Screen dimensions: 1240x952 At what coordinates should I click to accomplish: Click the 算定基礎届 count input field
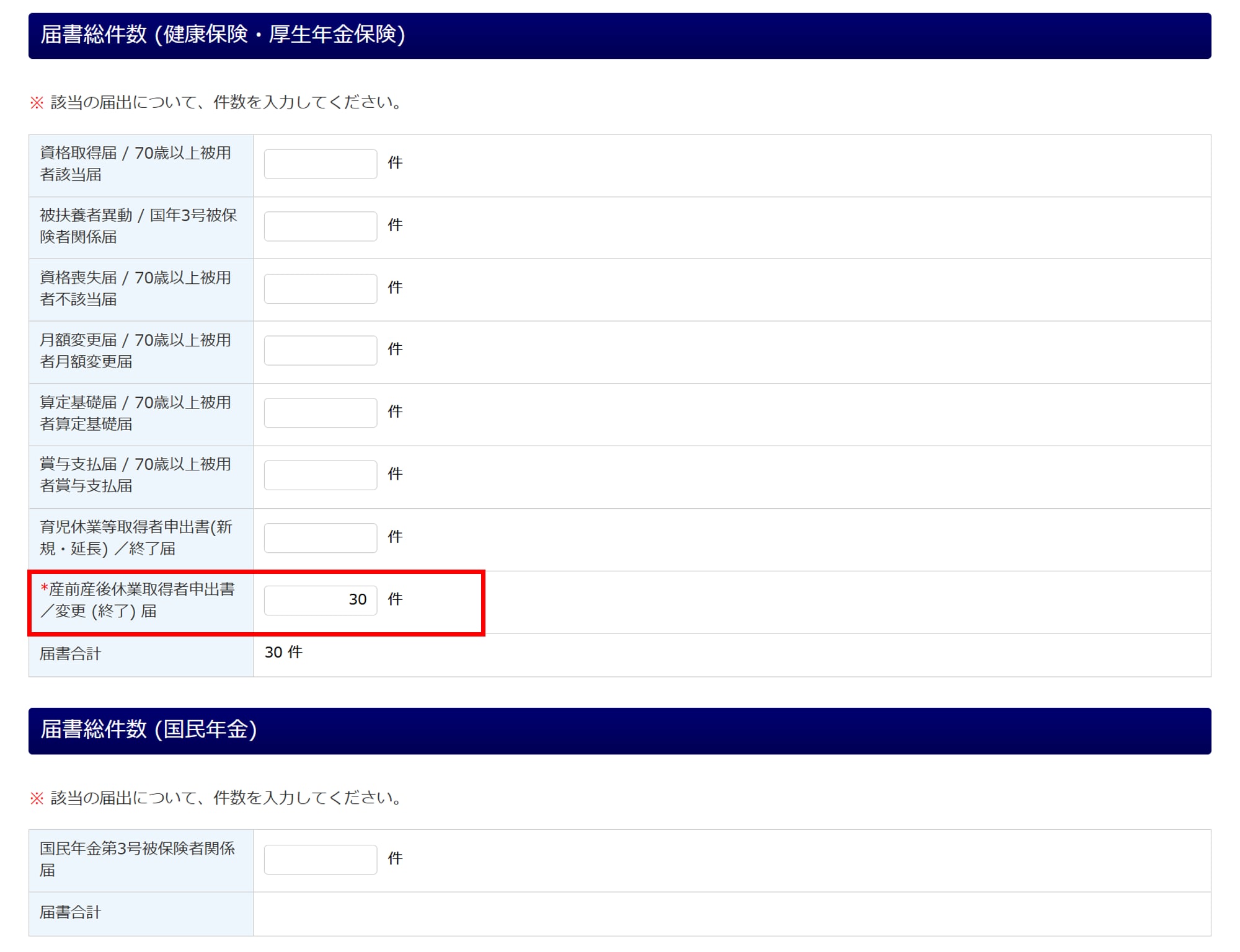320,412
